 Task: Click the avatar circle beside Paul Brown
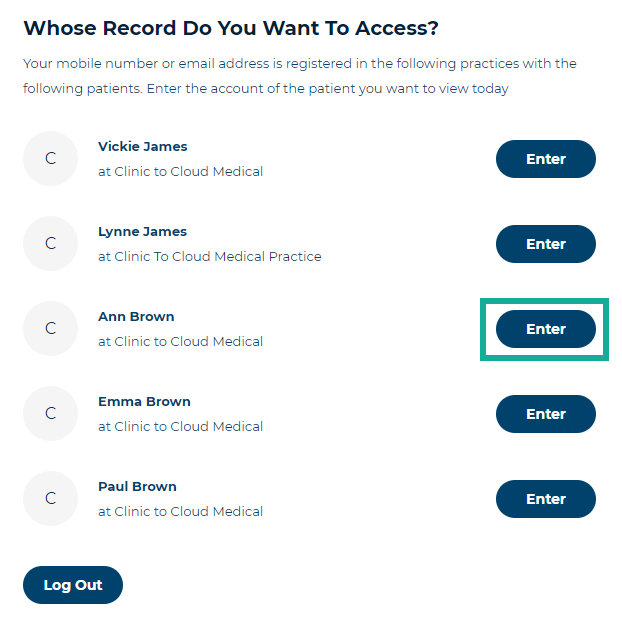point(50,499)
